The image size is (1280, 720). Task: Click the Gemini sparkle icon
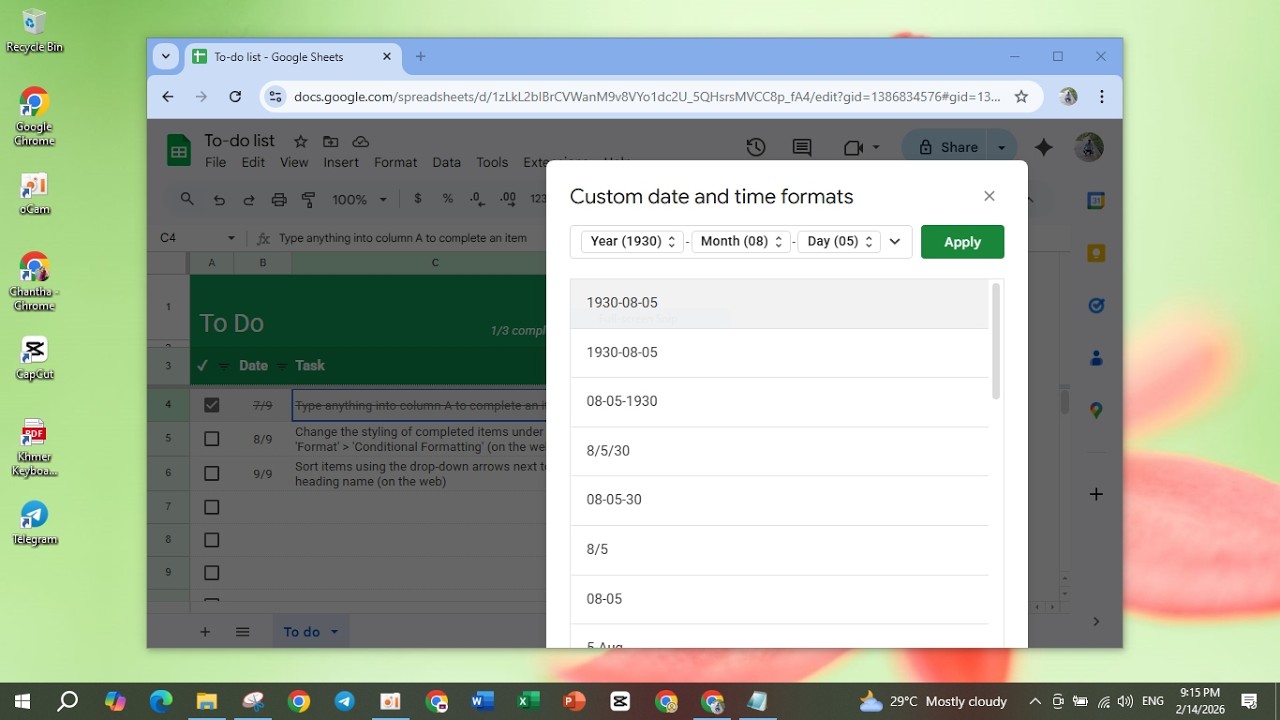1044,147
